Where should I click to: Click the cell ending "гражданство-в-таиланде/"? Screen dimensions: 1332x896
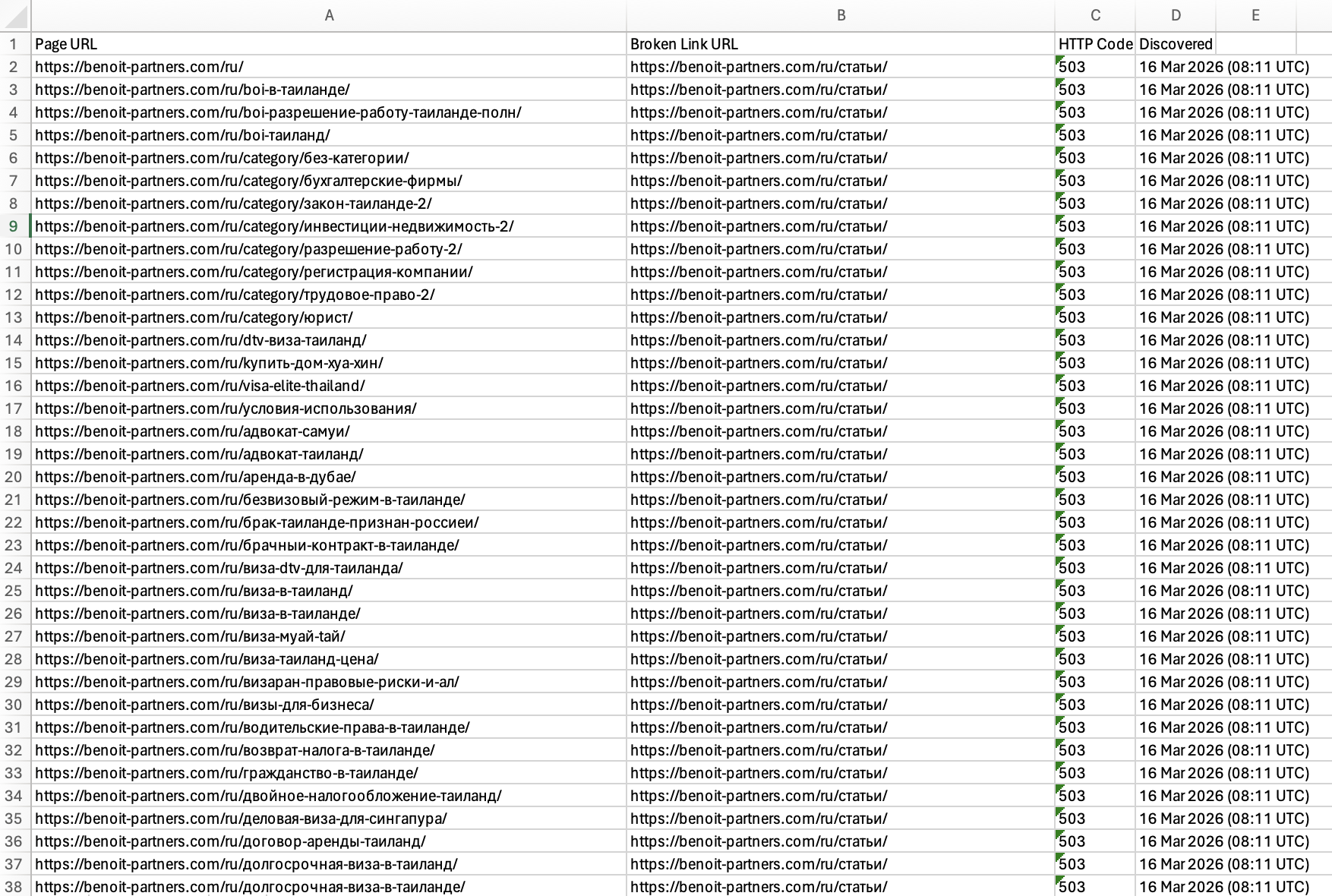click(x=329, y=773)
